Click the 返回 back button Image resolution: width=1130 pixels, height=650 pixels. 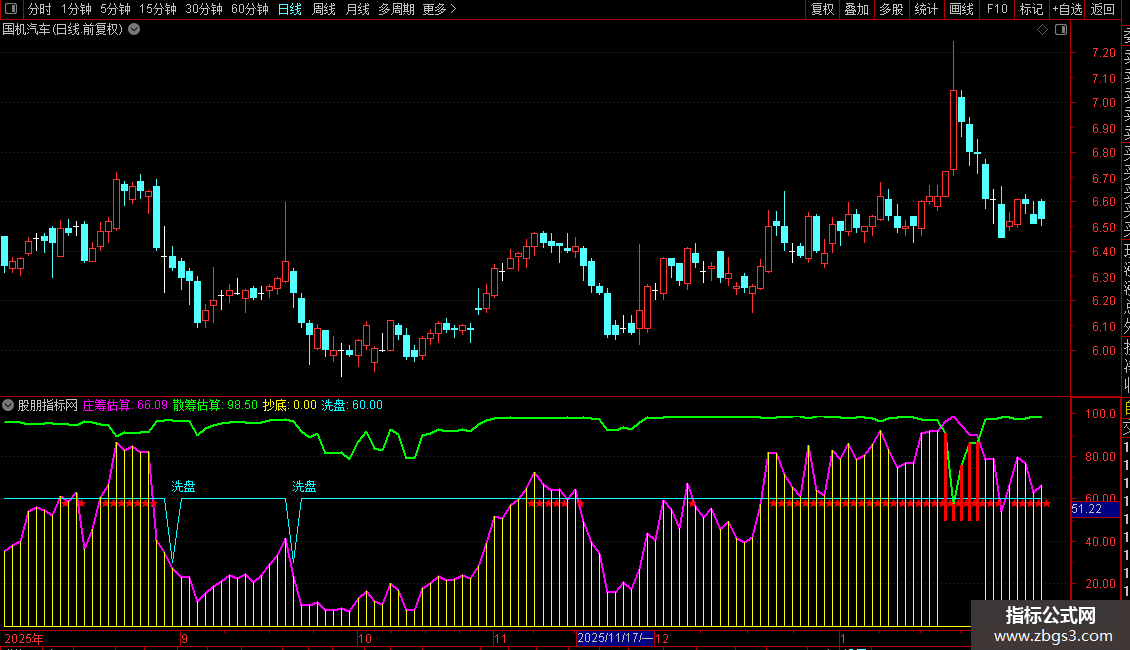pos(1102,10)
